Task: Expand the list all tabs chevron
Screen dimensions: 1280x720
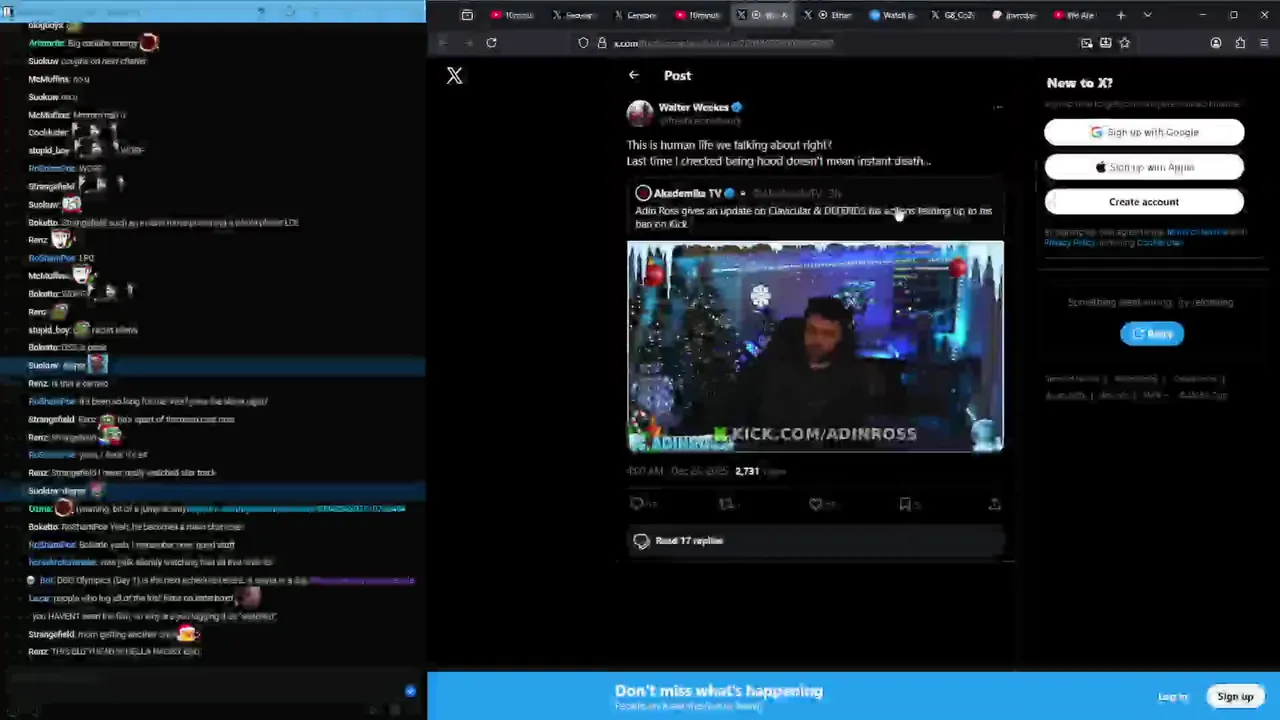Action: 1147,15
